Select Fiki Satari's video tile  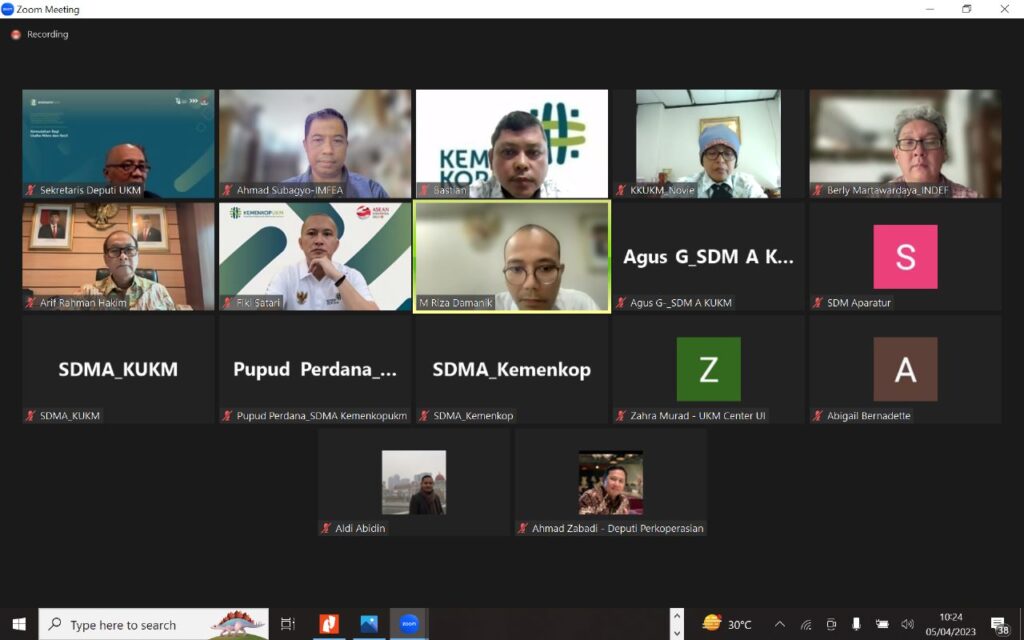click(x=315, y=256)
